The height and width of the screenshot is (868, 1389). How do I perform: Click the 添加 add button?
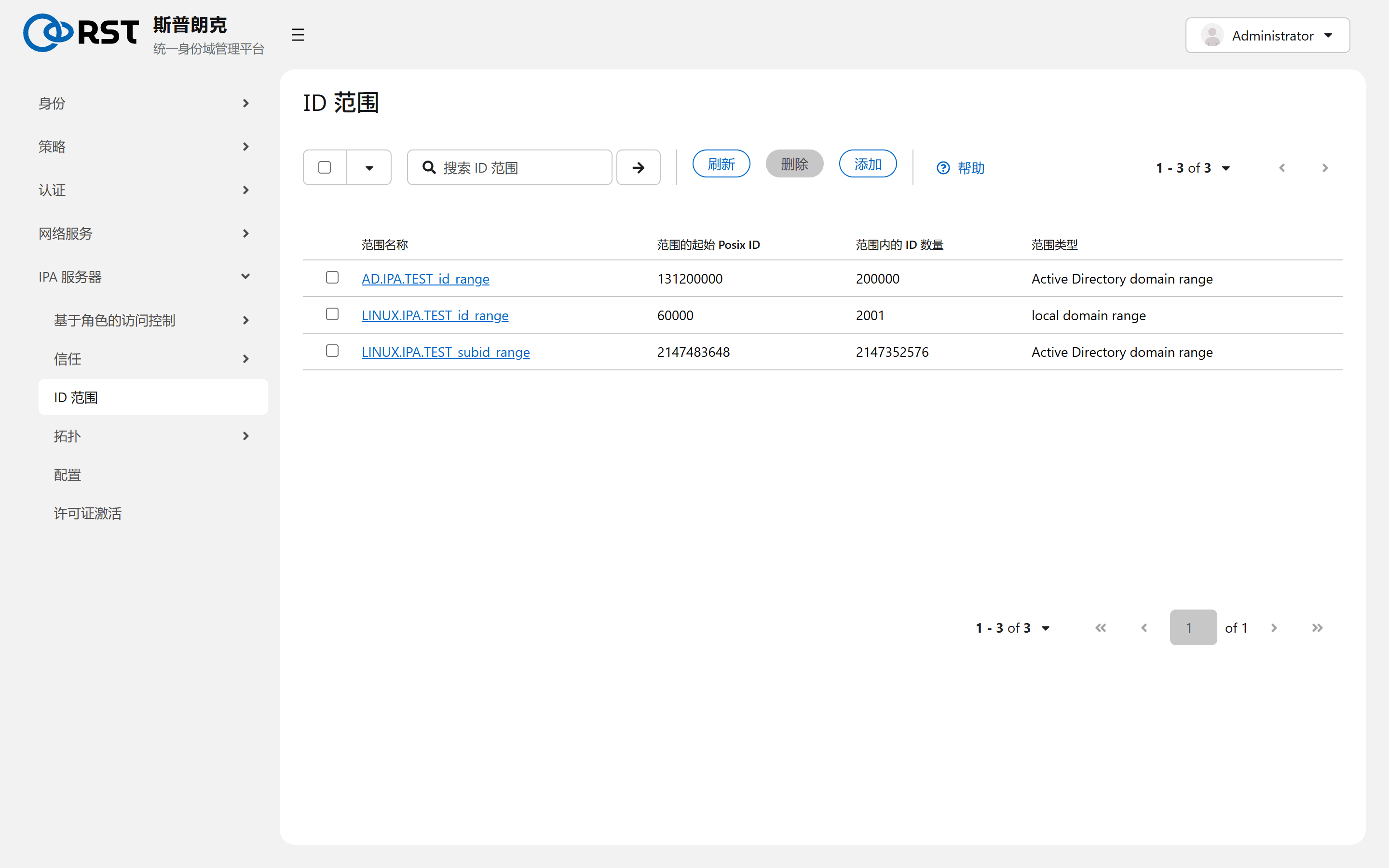[868, 164]
